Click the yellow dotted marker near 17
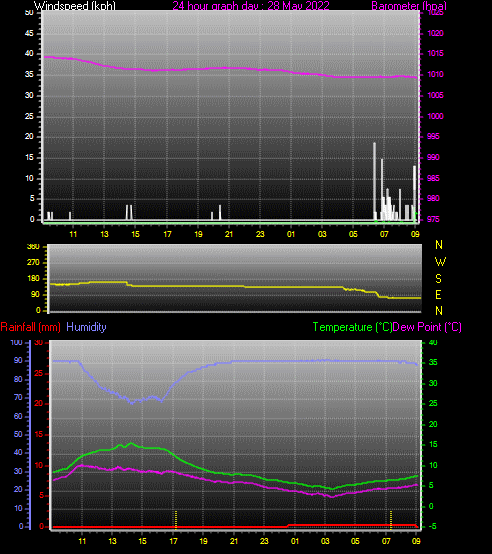 coord(176,520)
